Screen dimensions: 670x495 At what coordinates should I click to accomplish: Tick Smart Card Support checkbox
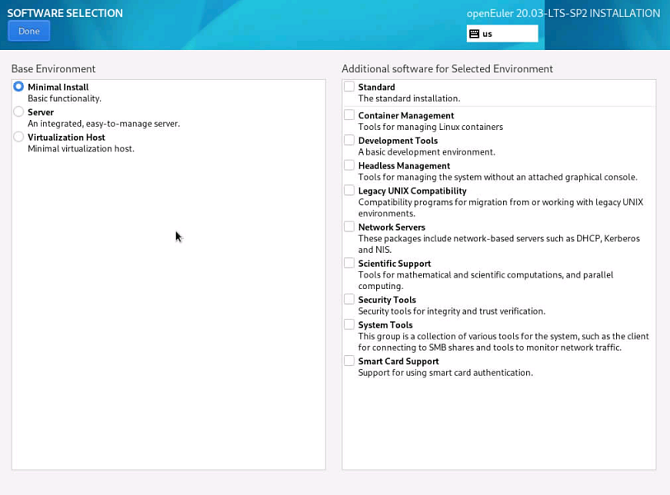coord(349,361)
